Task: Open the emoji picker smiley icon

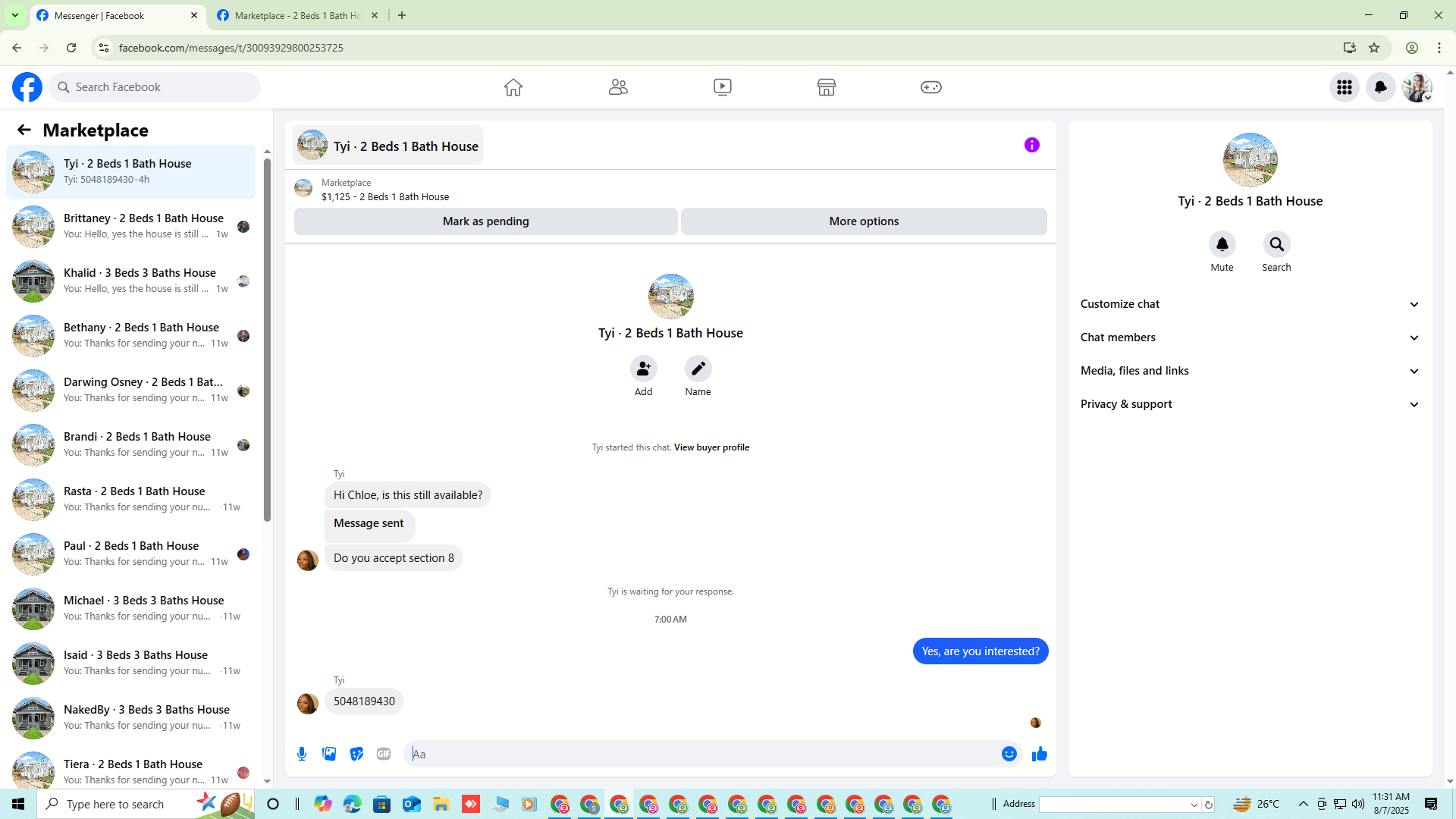Action: coord(1009,754)
